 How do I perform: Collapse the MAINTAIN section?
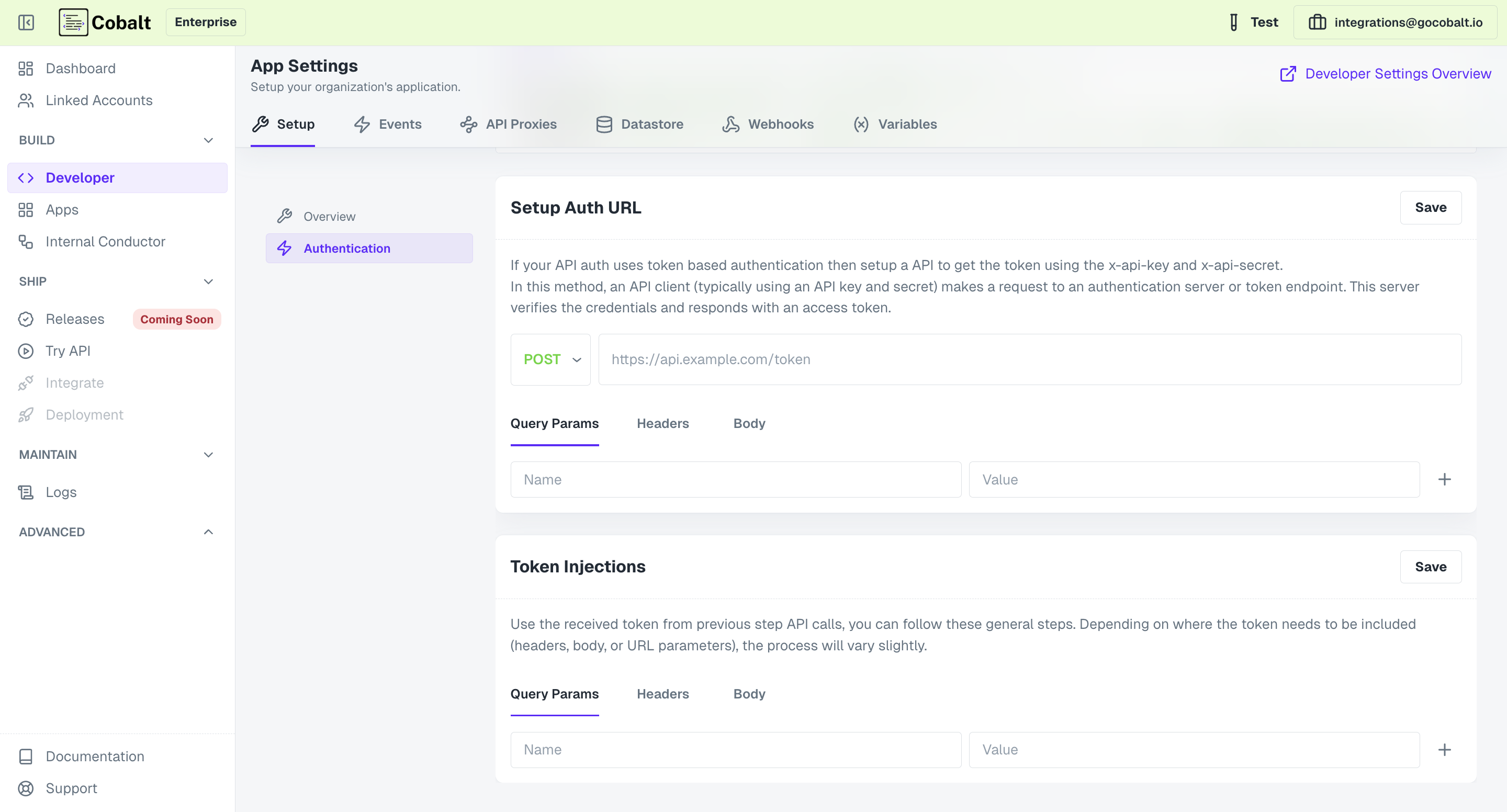click(208, 455)
